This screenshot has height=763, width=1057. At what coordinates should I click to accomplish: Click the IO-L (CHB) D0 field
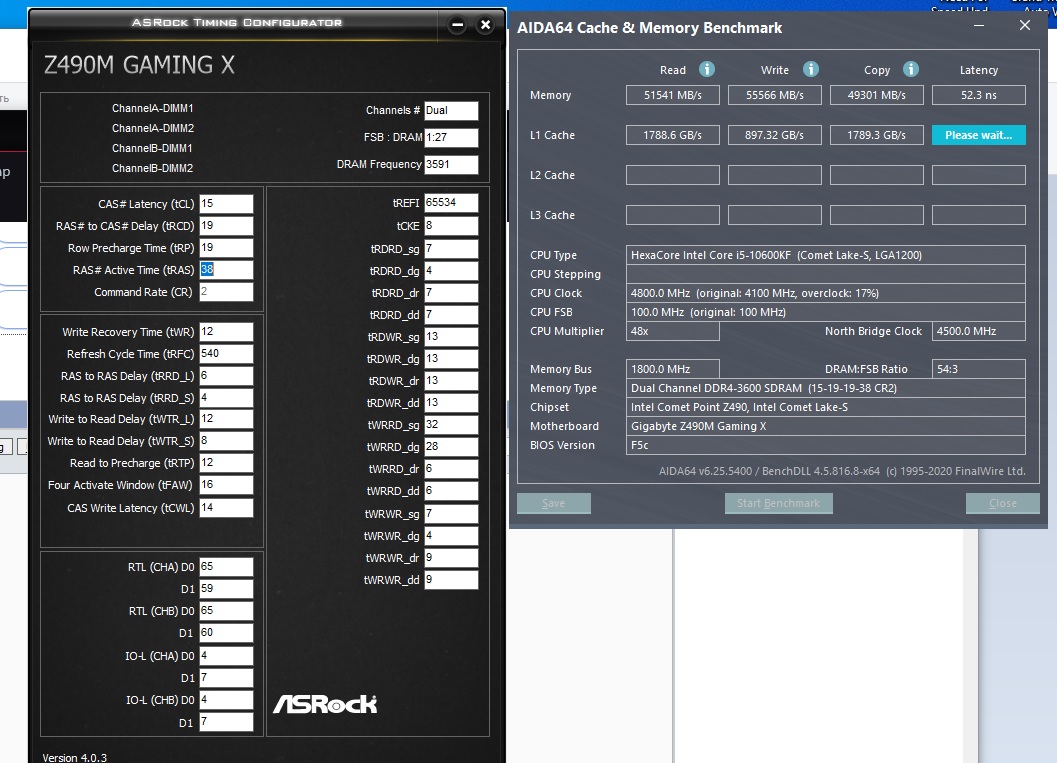pos(226,700)
